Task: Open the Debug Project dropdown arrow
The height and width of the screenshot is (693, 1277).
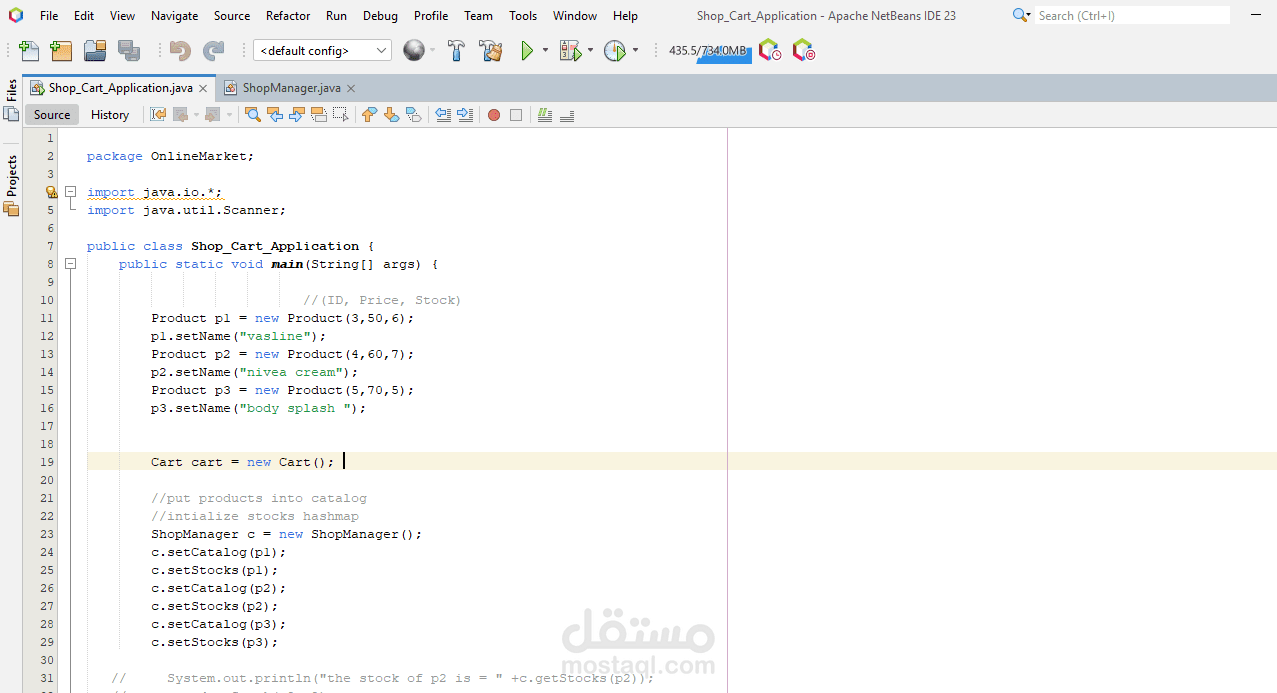Action: pos(590,51)
